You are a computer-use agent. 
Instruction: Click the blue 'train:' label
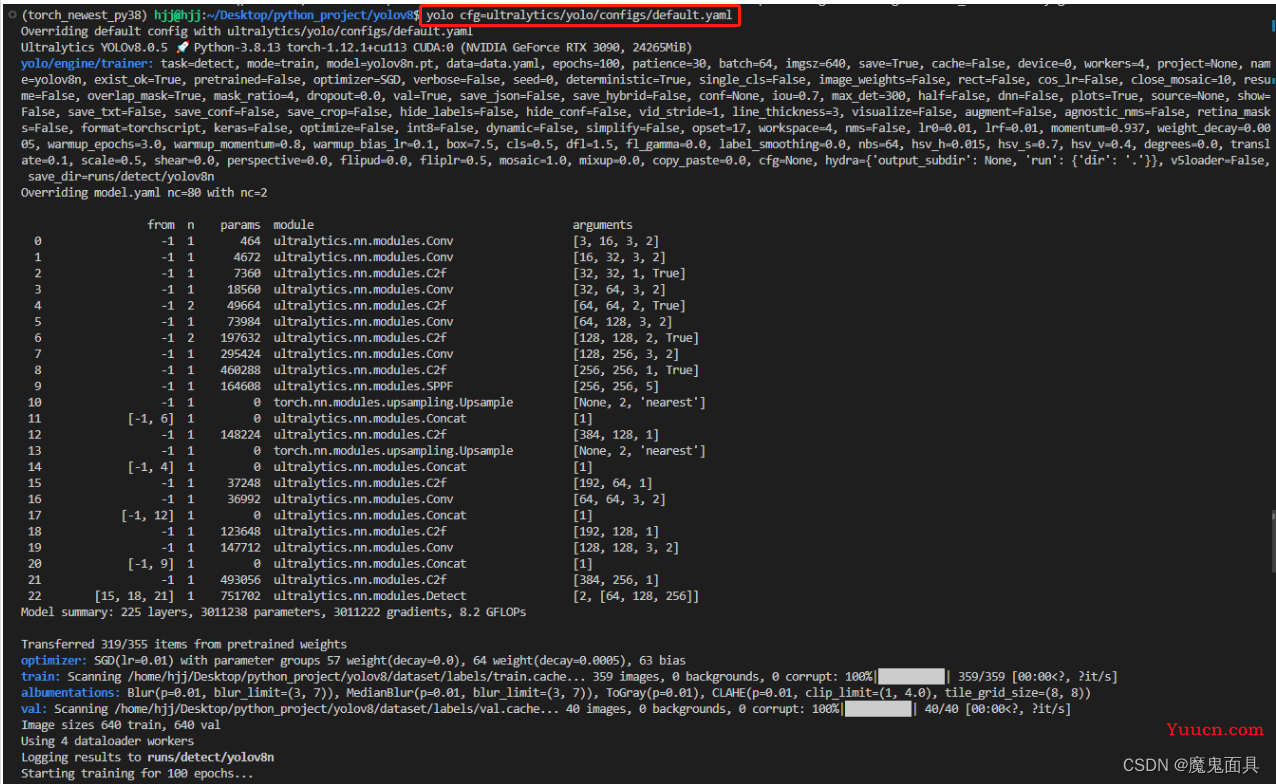(x=41, y=677)
